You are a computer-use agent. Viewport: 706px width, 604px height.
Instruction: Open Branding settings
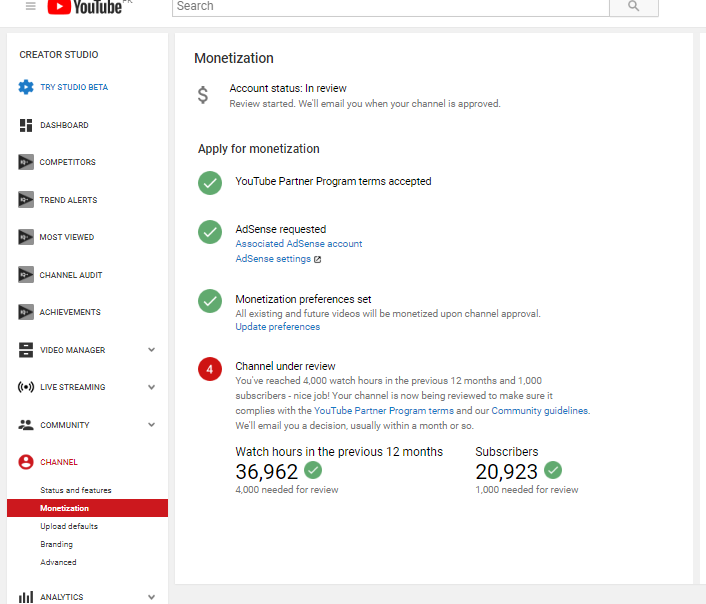[x=56, y=544]
